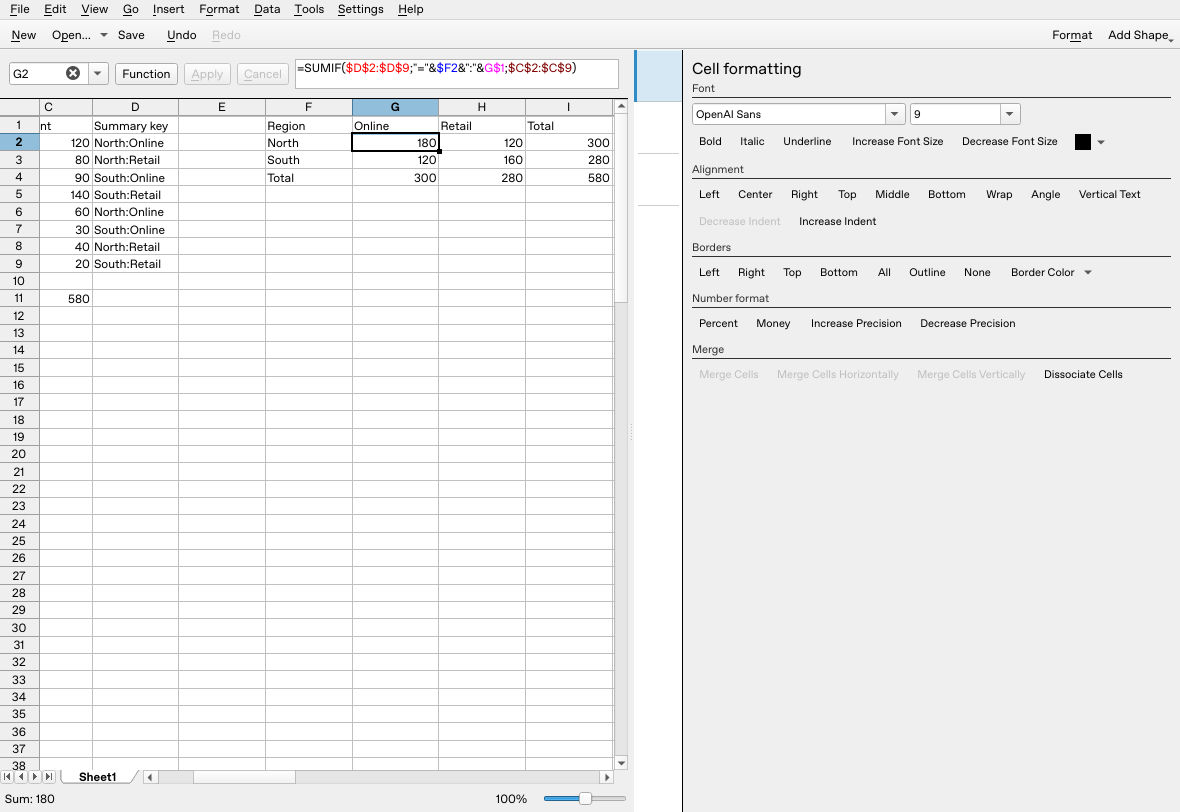Click the Save toolbar button
This screenshot has height=812, width=1180.
[131, 35]
